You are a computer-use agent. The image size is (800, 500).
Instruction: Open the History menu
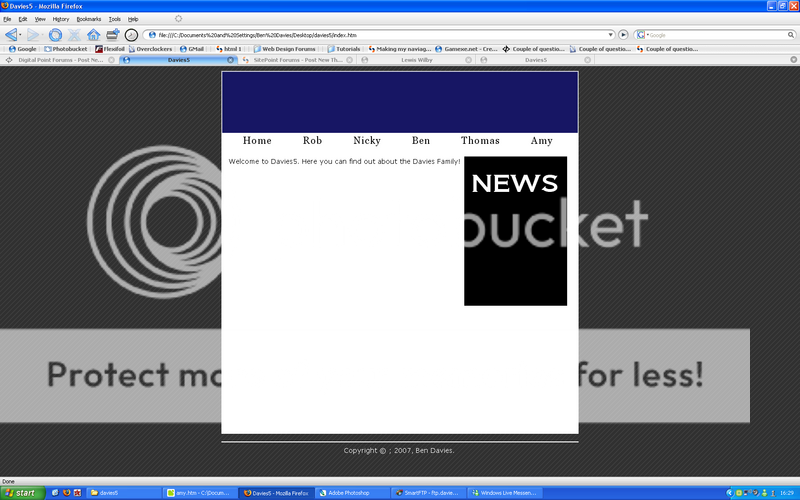pyautogui.click(x=61, y=19)
